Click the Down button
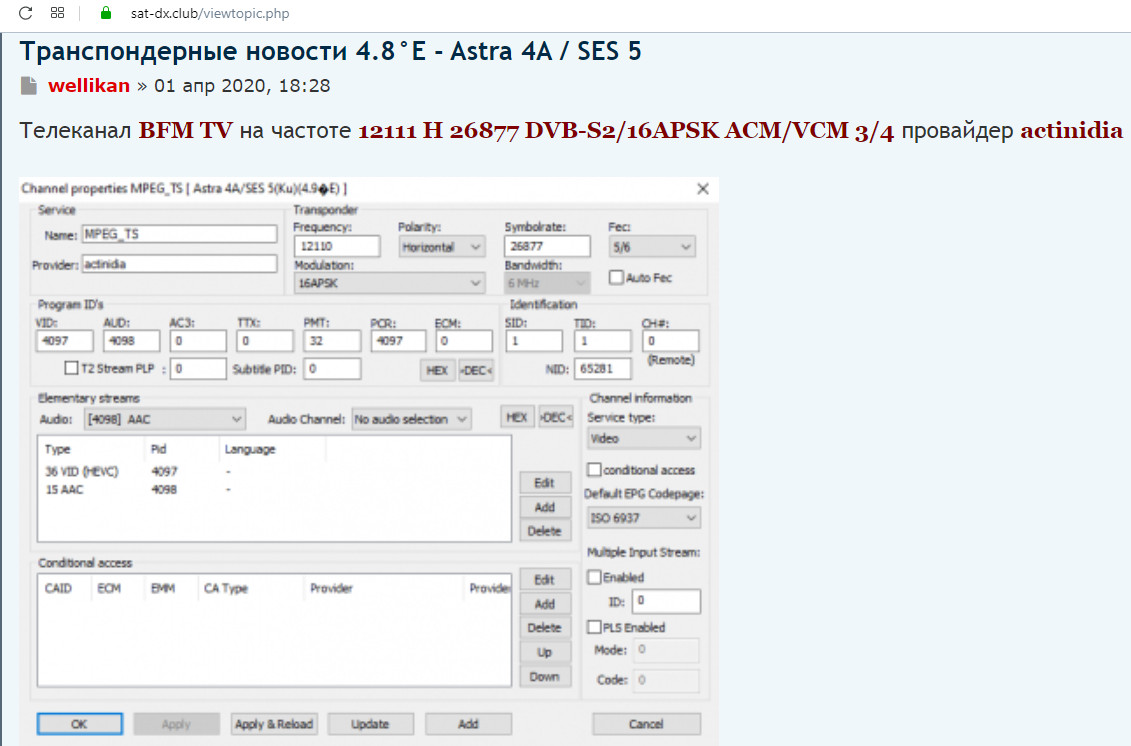Viewport: 1131px width, 746px height. click(545, 677)
